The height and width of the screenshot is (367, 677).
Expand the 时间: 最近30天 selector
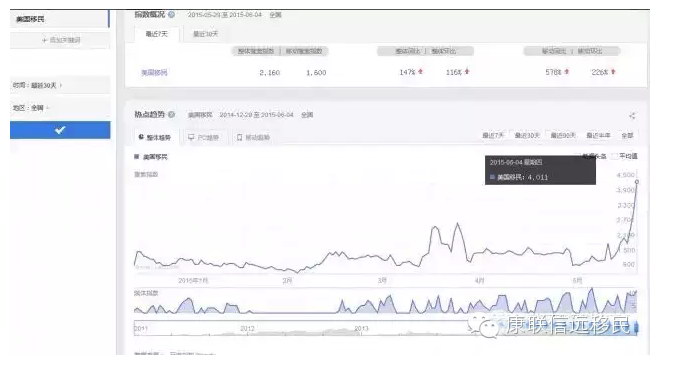(x=60, y=85)
